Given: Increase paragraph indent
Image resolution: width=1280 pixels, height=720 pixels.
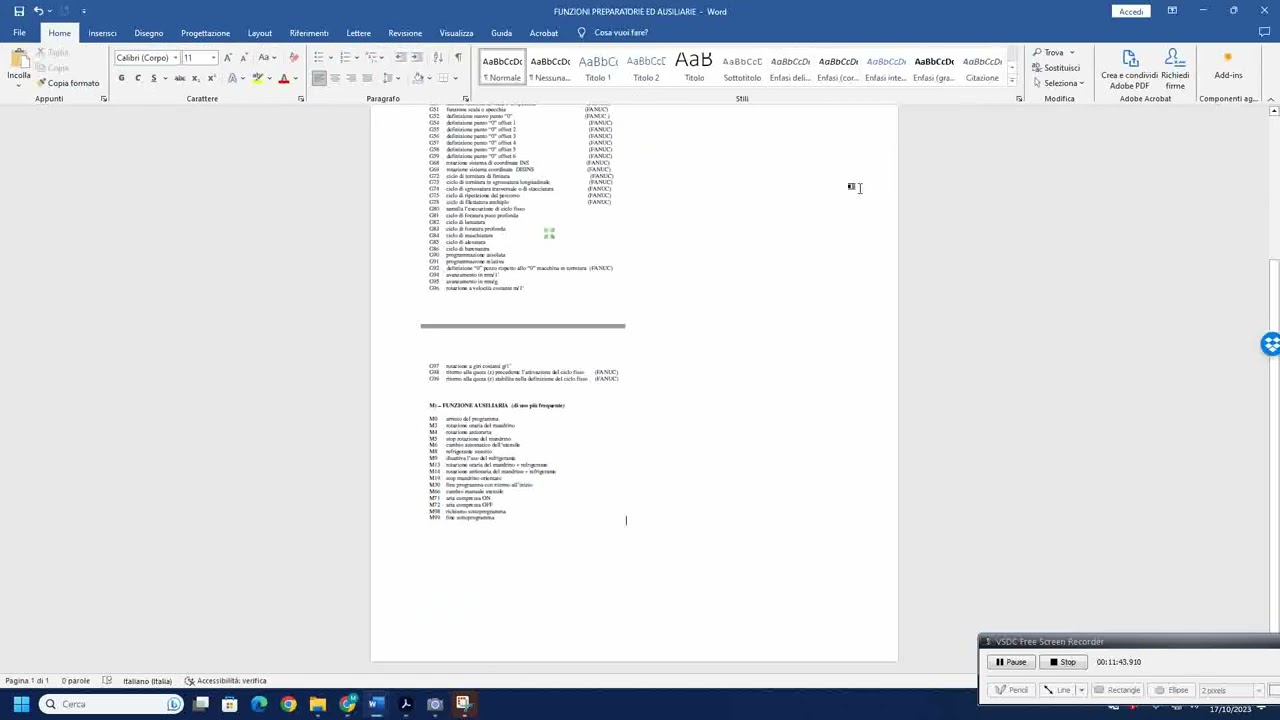Looking at the screenshot, I should tap(416, 58).
